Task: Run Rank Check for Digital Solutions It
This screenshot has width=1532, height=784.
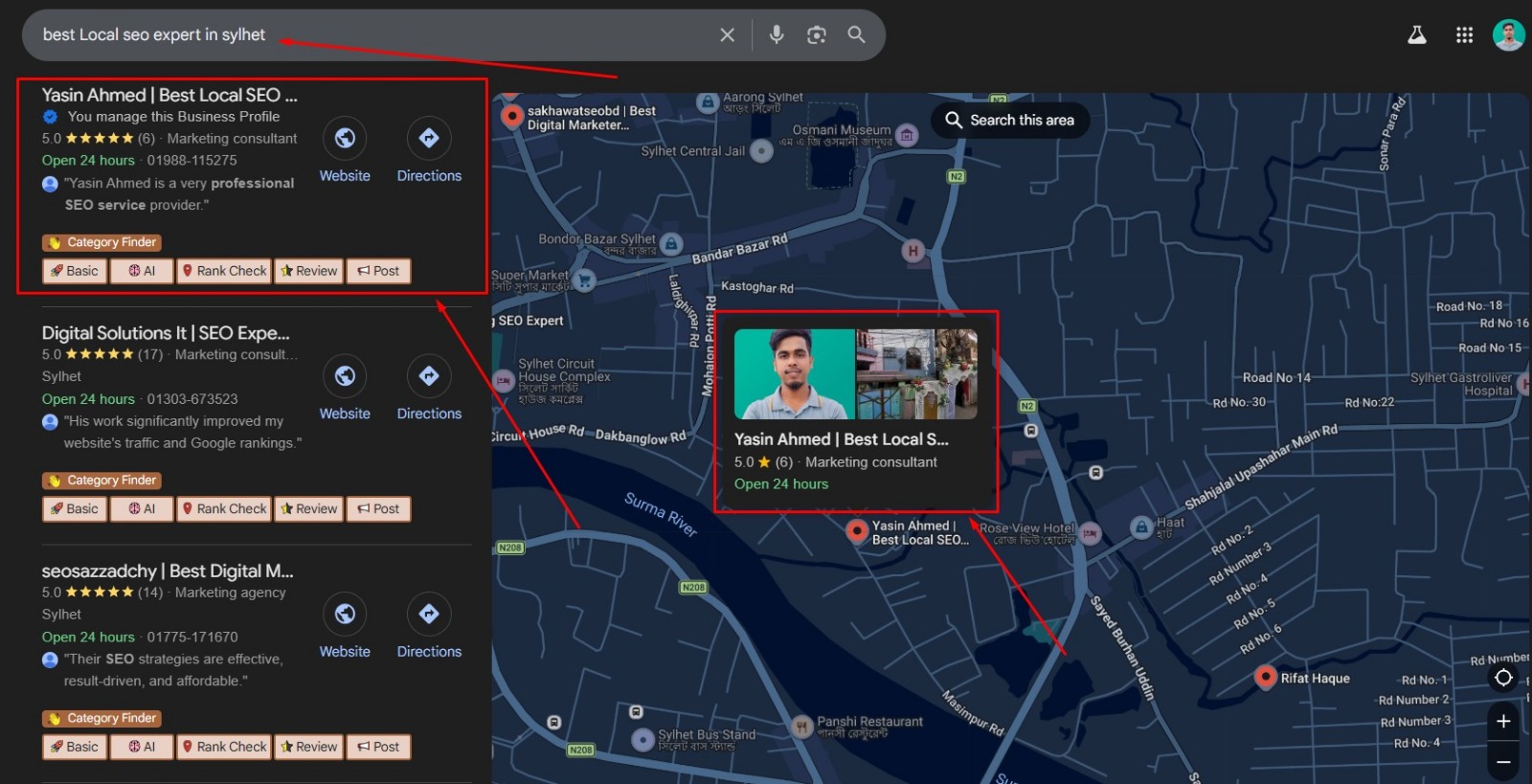Action: [224, 509]
